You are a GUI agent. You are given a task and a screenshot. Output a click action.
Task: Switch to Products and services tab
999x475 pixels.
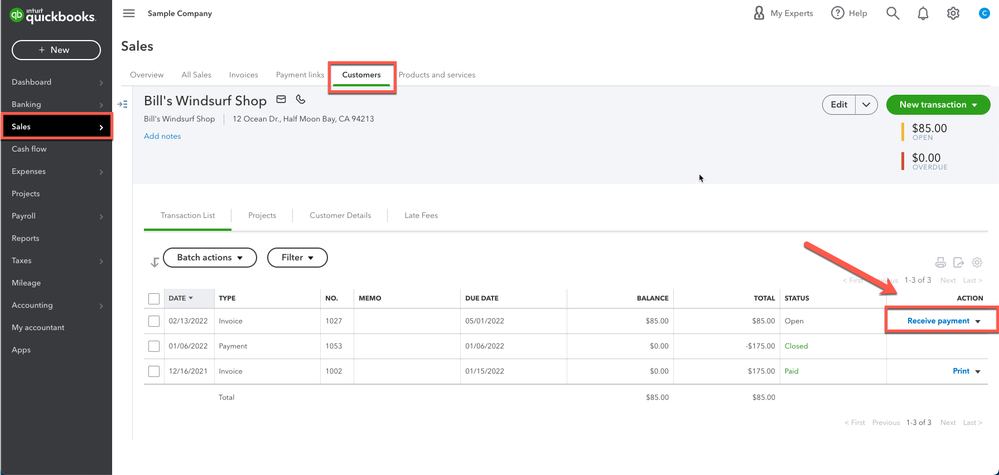click(437, 75)
